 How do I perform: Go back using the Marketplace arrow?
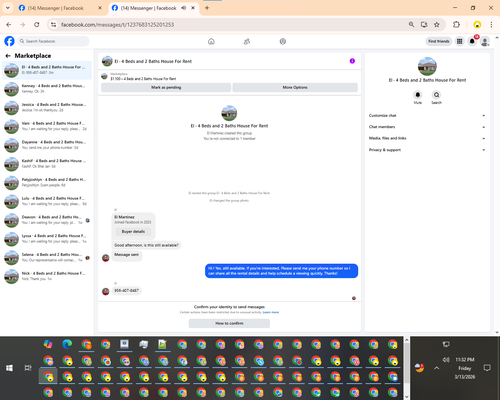pyautogui.click(x=8, y=56)
